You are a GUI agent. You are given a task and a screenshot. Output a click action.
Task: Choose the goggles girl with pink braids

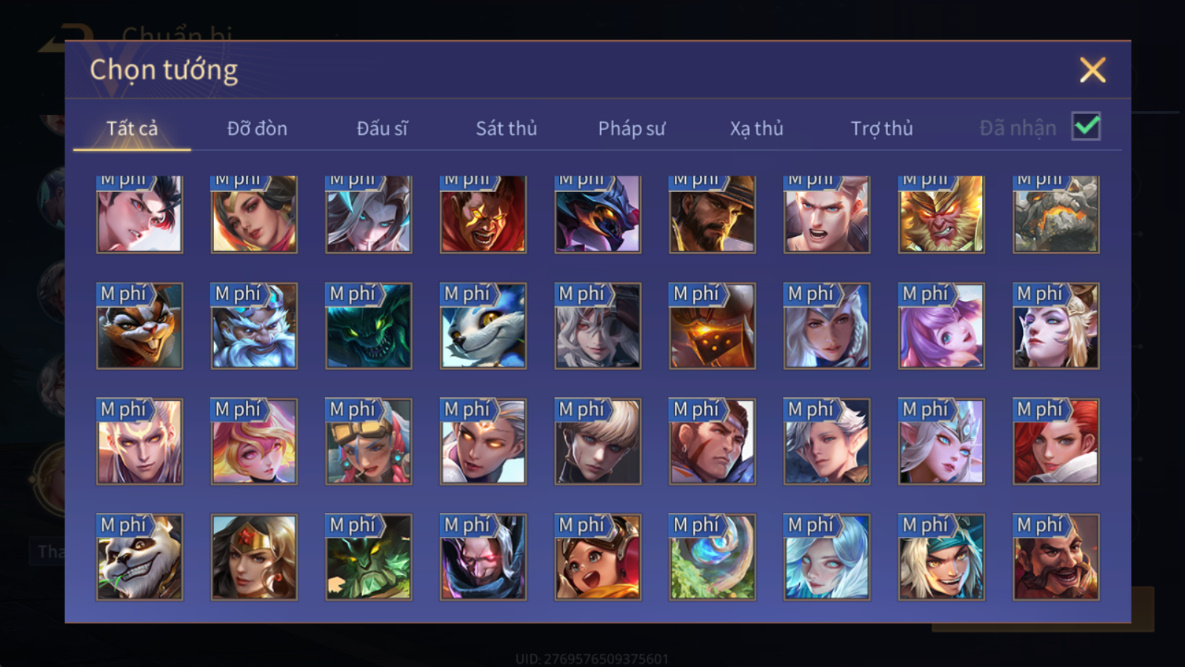(x=369, y=441)
